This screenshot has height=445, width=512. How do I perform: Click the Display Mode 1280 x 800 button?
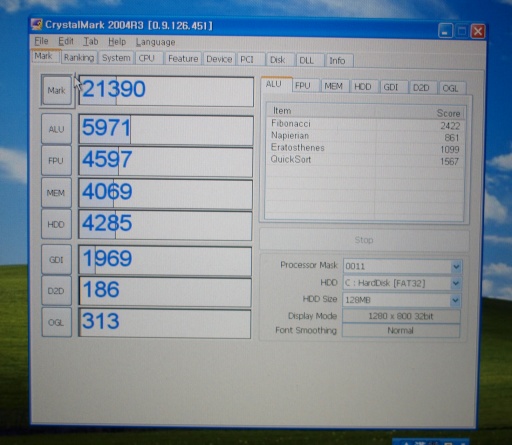[401, 316]
